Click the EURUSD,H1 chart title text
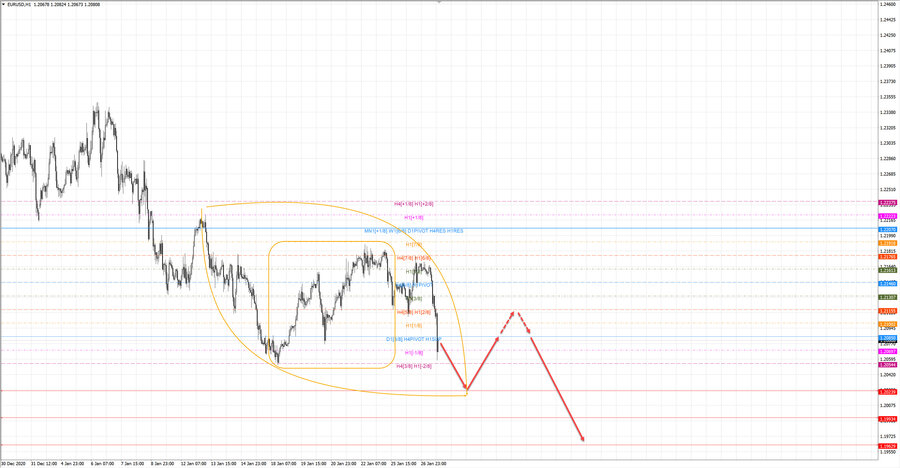The width and height of the screenshot is (900, 468). click(x=19, y=5)
